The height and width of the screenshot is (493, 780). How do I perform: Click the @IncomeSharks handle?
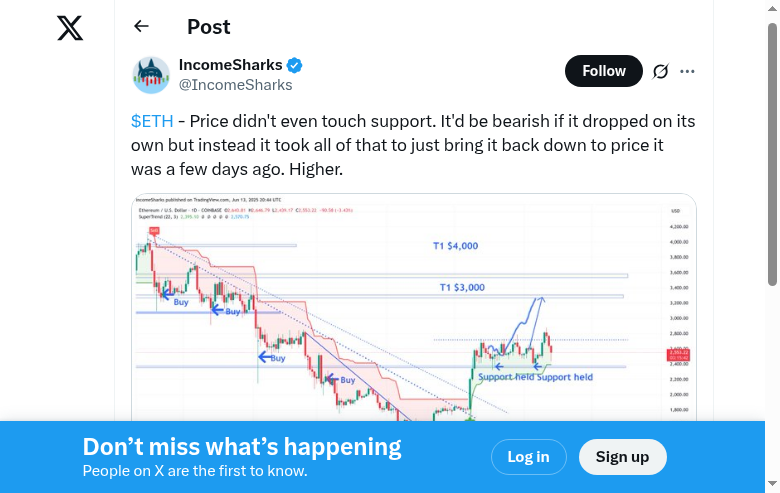pyautogui.click(x=235, y=85)
